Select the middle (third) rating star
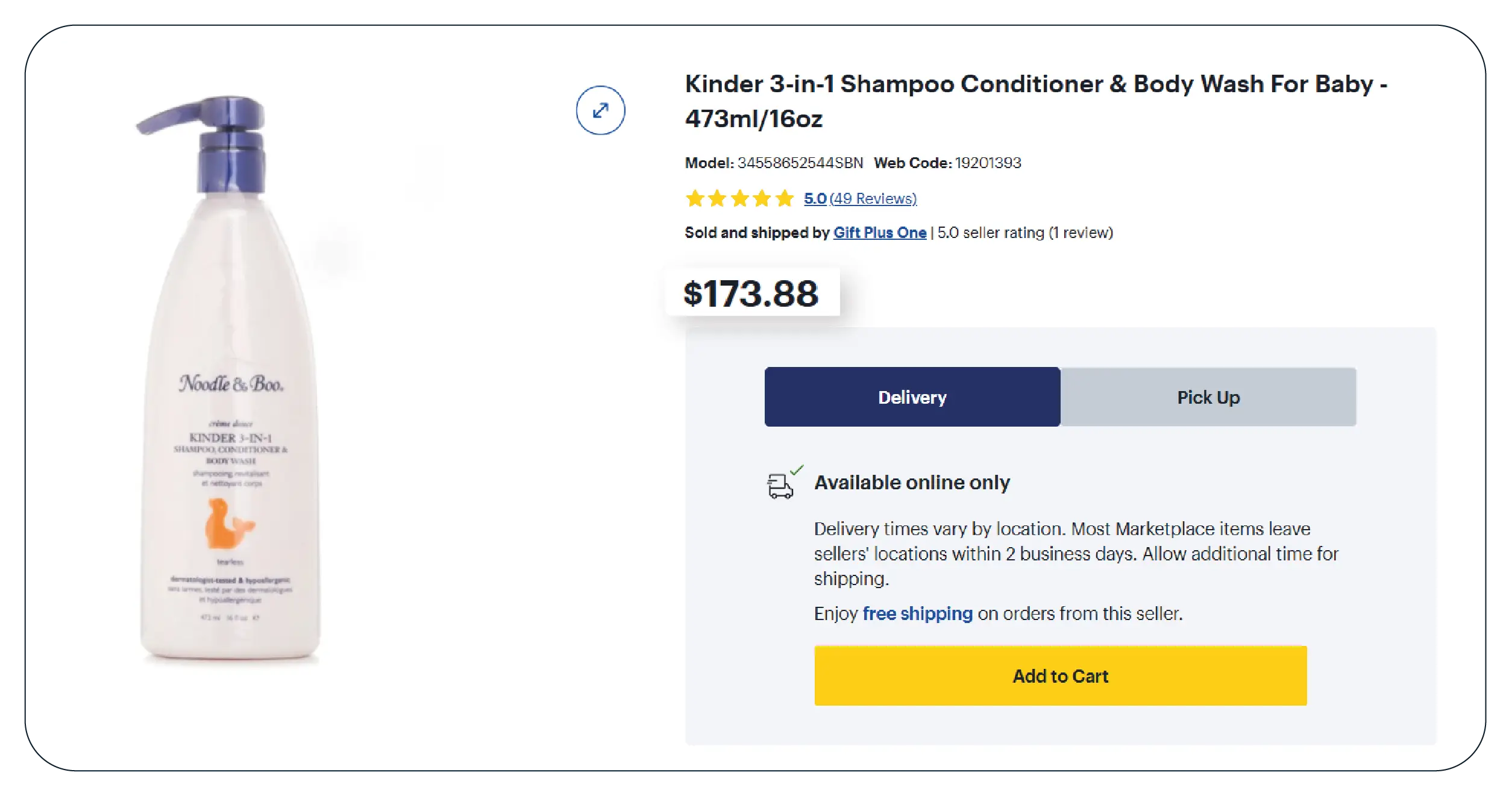Viewport: 1512px width, 796px height. coord(740,198)
